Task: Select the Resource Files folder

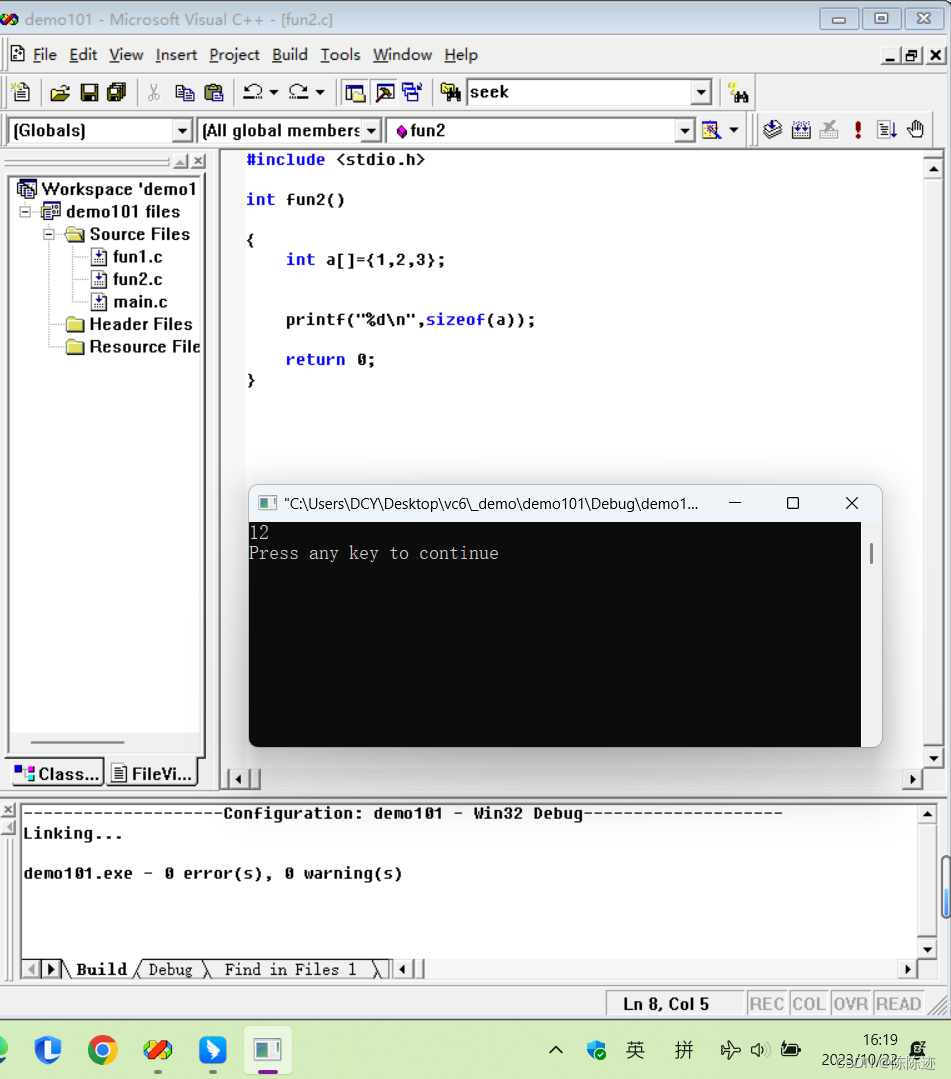Action: pyautogui.click(x=145, y=347)
